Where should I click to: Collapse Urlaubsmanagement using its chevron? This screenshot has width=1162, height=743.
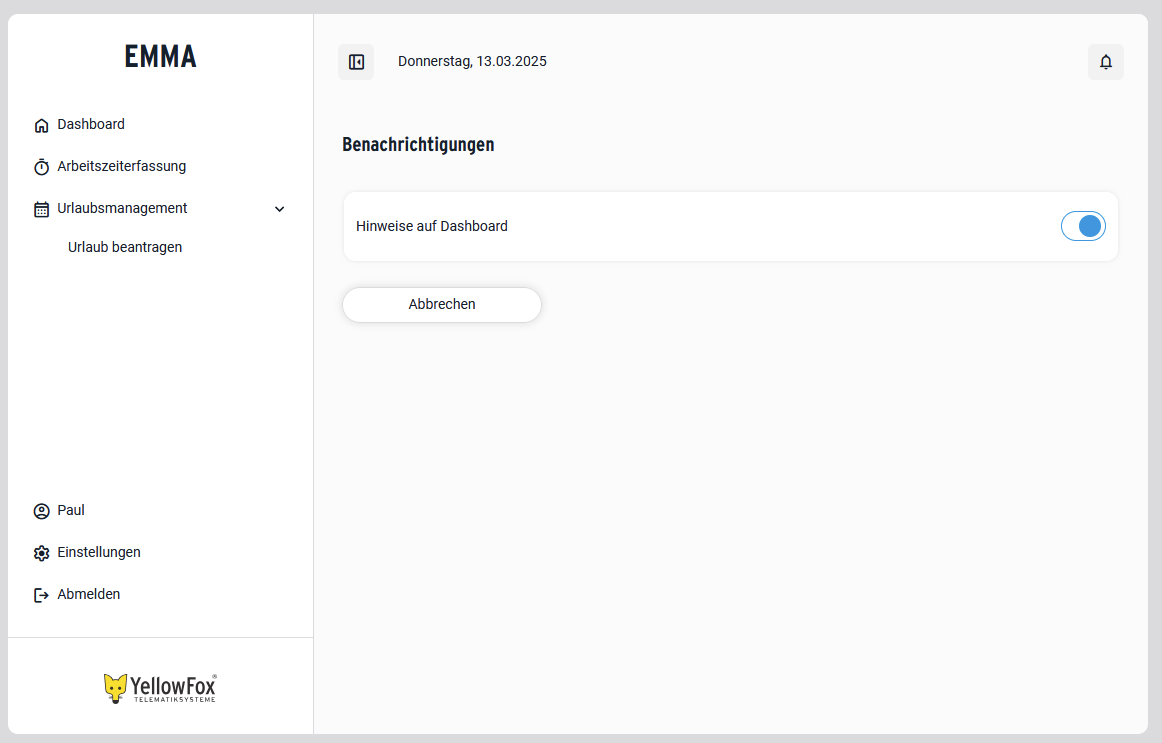pyautogui.click(x=279, y=209)
